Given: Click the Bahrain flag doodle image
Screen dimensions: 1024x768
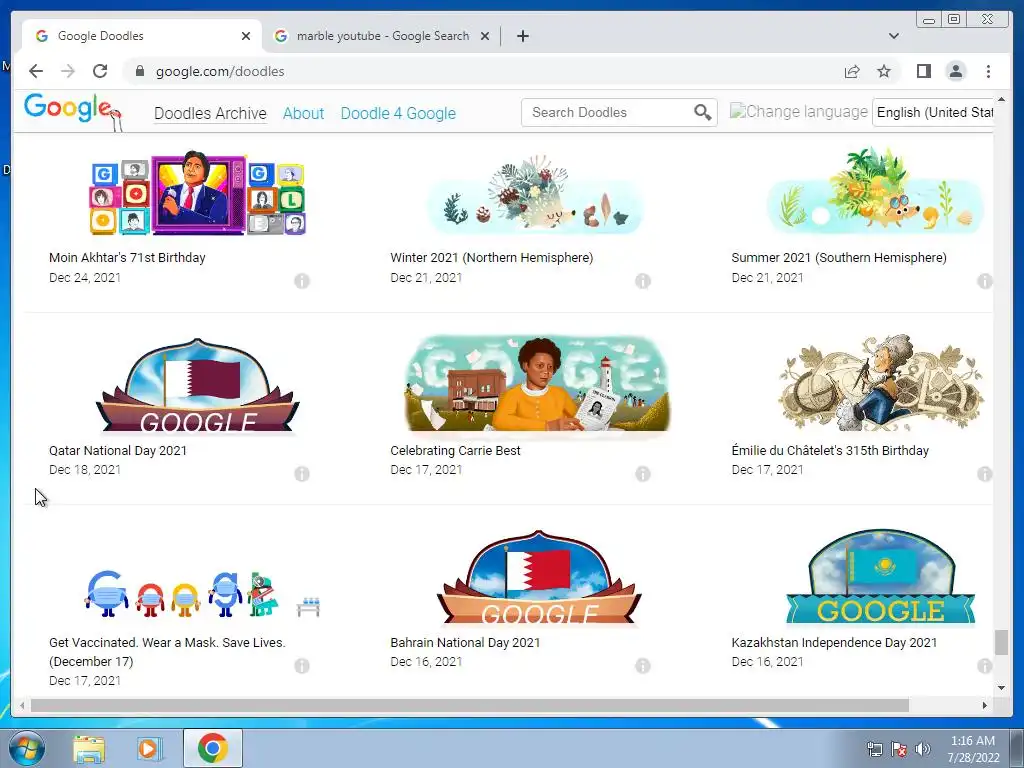Looking at the screenshot, I should 539,577.
